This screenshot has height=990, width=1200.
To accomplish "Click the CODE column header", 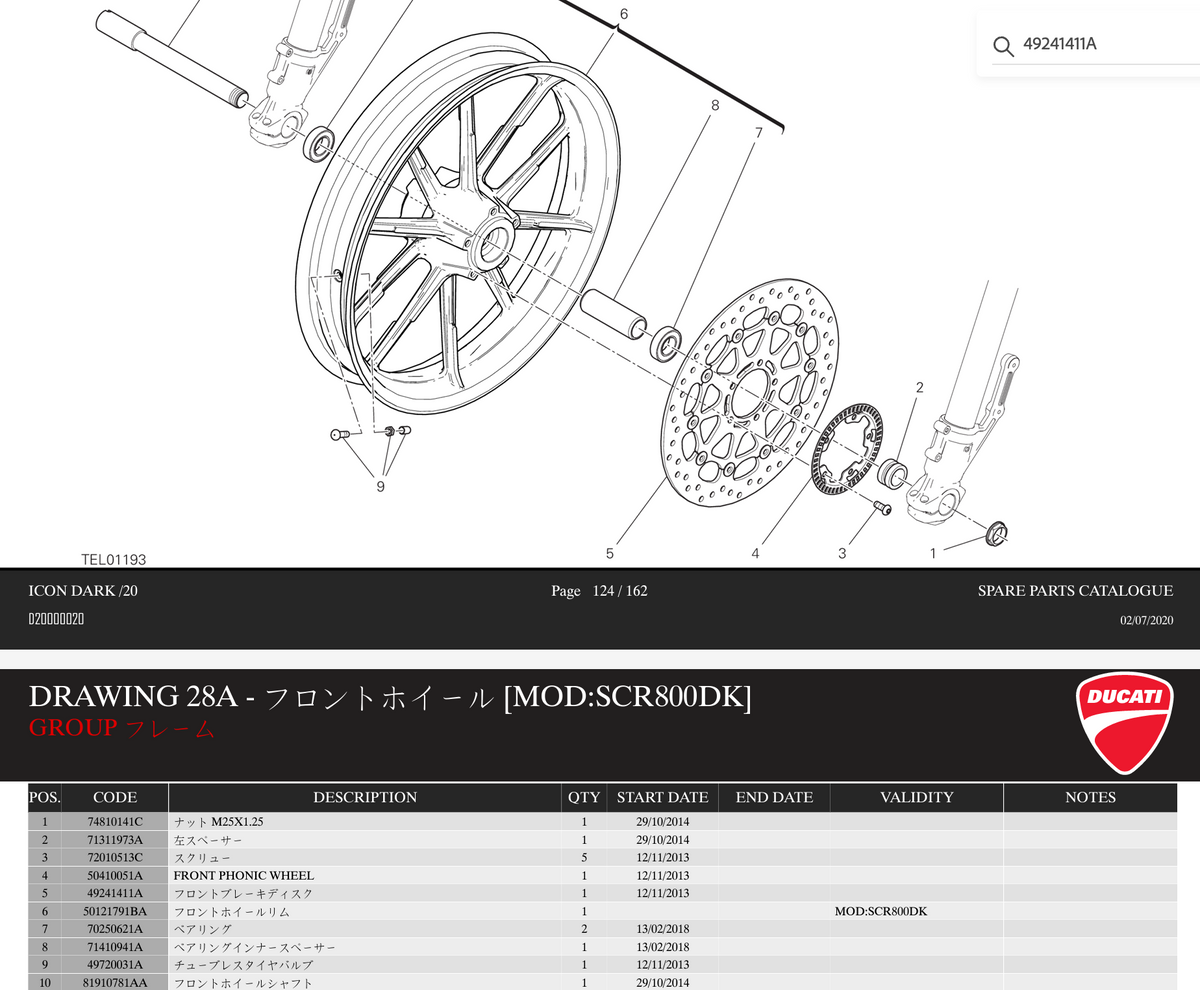I will (115, 797).
